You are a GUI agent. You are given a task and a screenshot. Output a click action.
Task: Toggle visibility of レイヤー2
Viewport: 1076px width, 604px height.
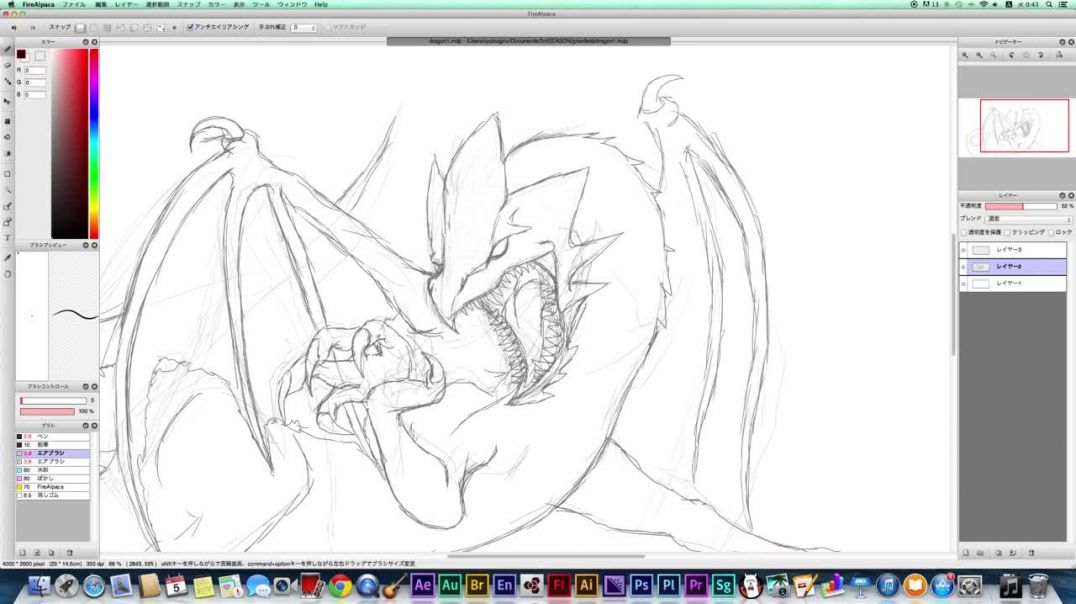click(x=963, y=266)
